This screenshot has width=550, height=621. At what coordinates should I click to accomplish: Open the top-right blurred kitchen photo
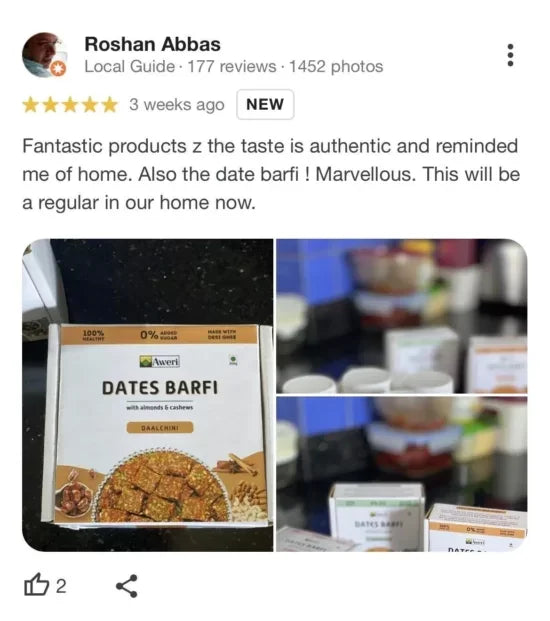tap(402, 316)
